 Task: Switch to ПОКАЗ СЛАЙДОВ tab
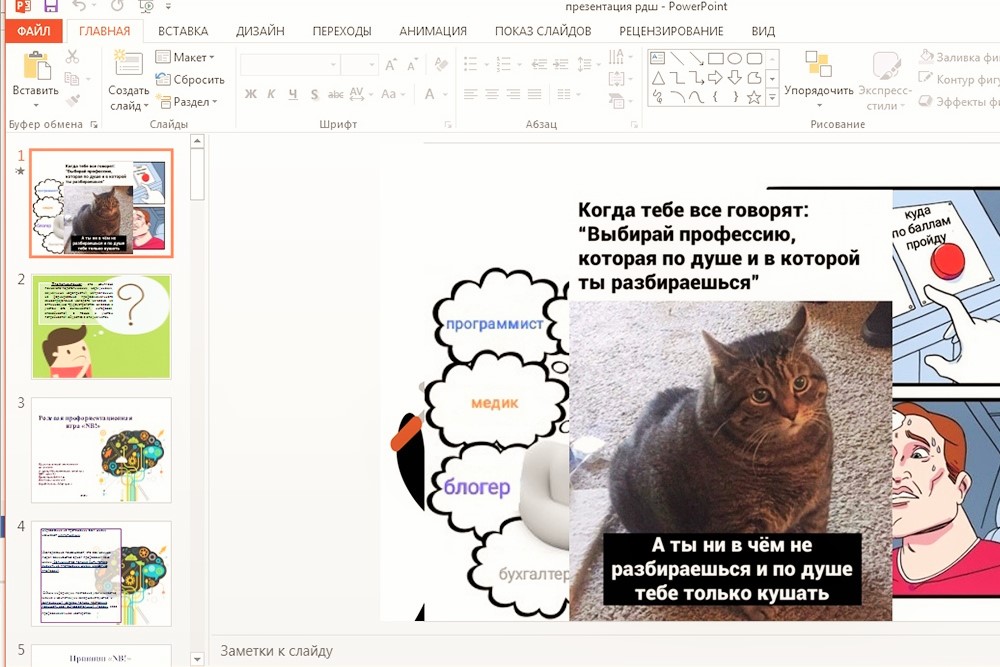543,31
